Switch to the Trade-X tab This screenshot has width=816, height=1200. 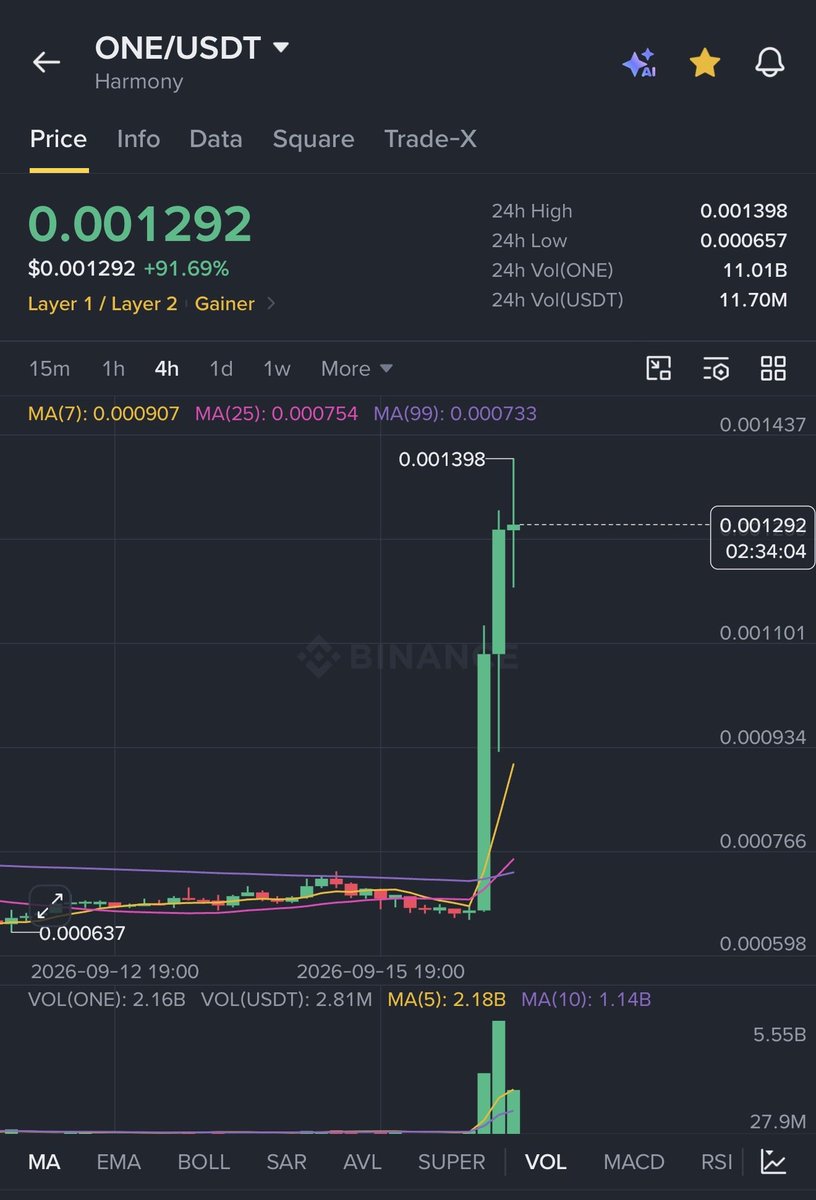pyautogui.click(x=430, y=139)
